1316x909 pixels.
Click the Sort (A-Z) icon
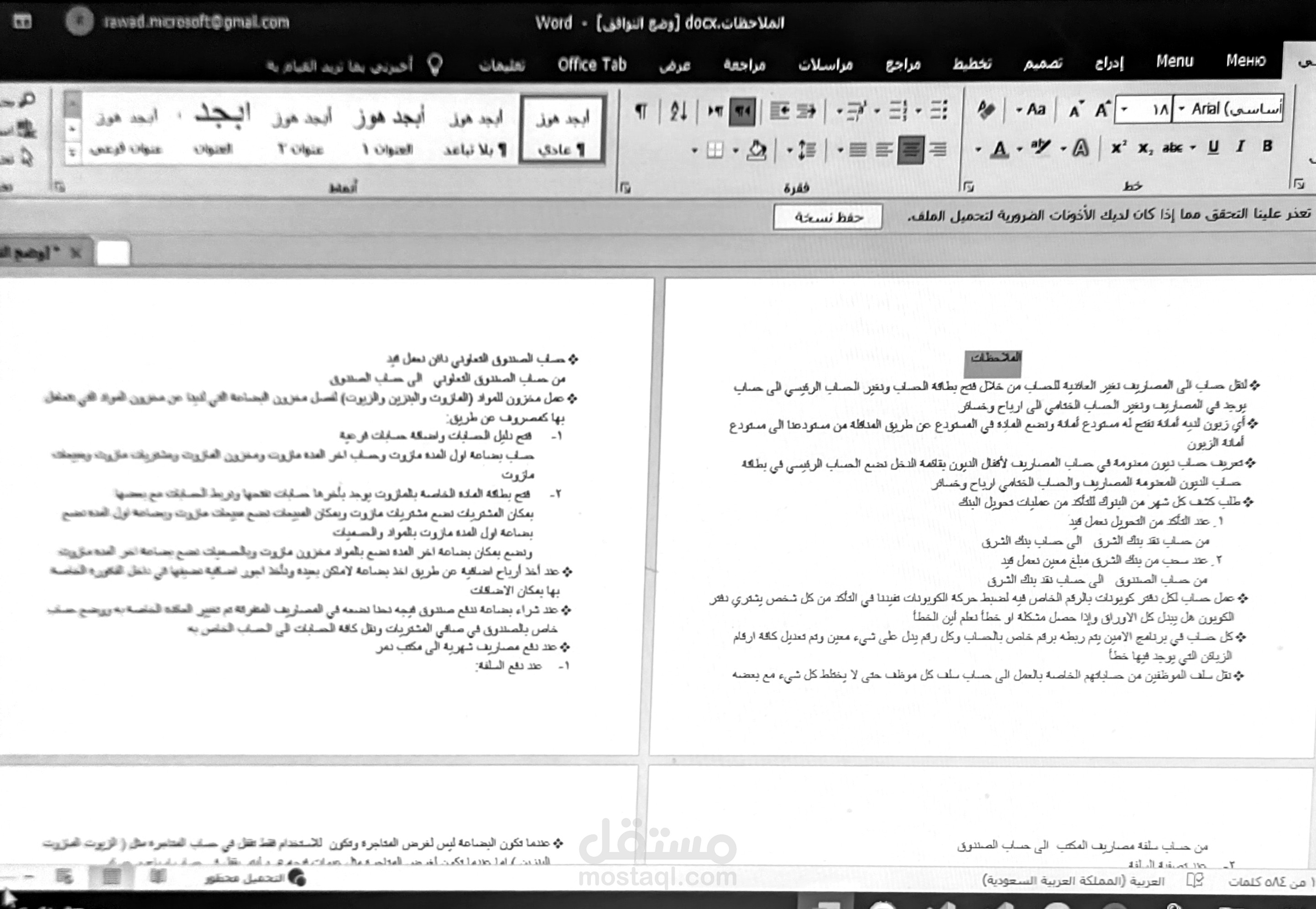click(678, 110)
